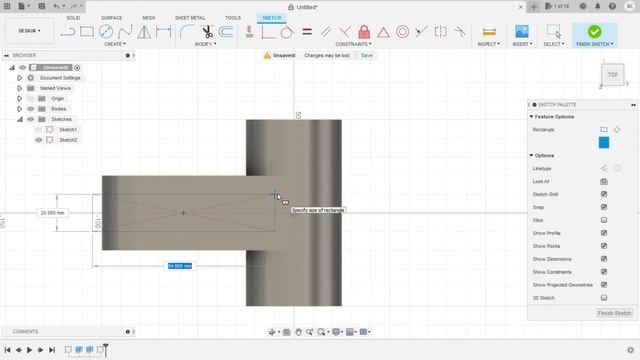Click the active Sketch tab
Screen dimensions: 640x360
(x=272, y=18)
